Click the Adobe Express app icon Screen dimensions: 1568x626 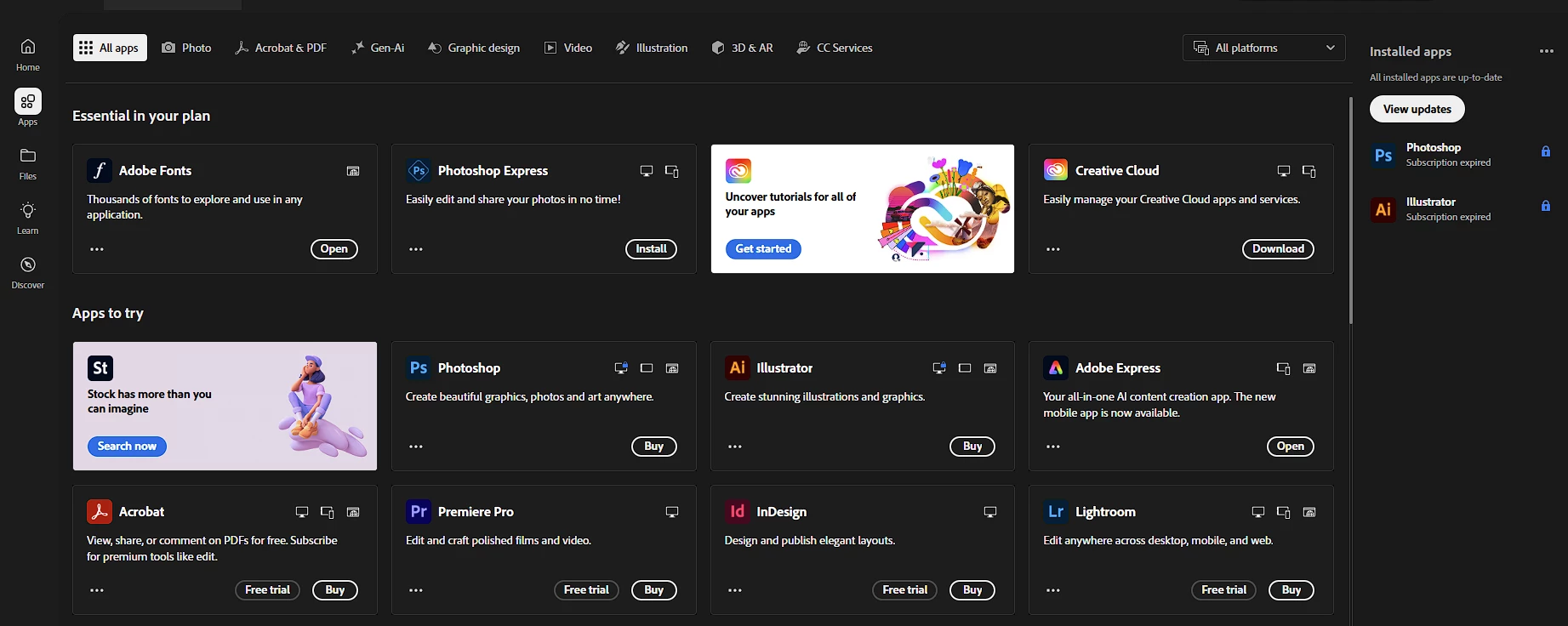pos(1056,367)
